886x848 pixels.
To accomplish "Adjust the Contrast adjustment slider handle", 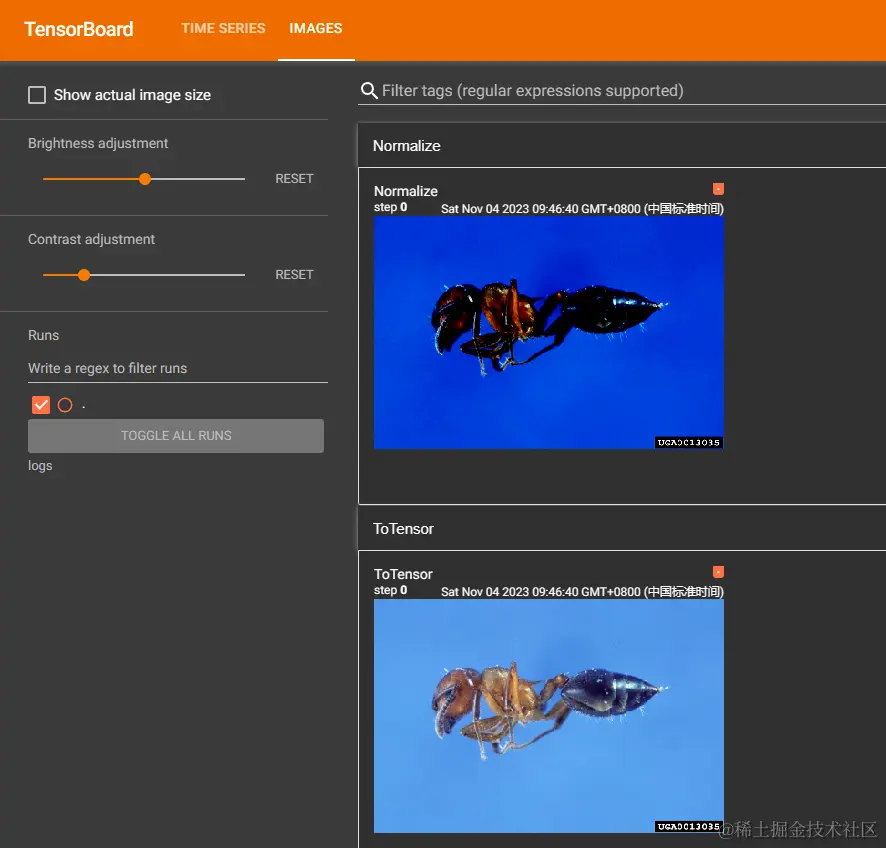I will click(84, 275).
